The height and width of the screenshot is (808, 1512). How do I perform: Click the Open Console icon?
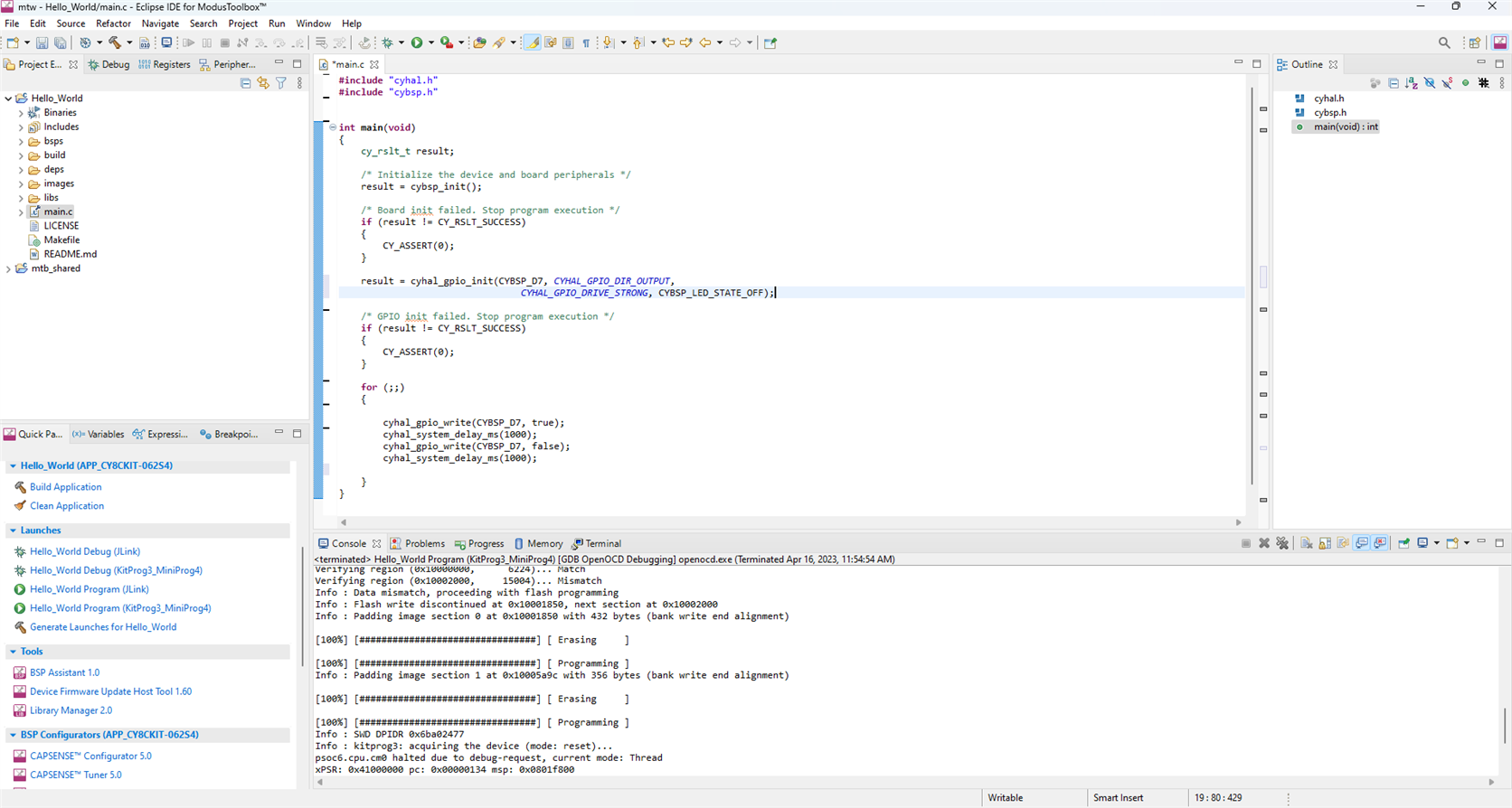coord(1452,543)
